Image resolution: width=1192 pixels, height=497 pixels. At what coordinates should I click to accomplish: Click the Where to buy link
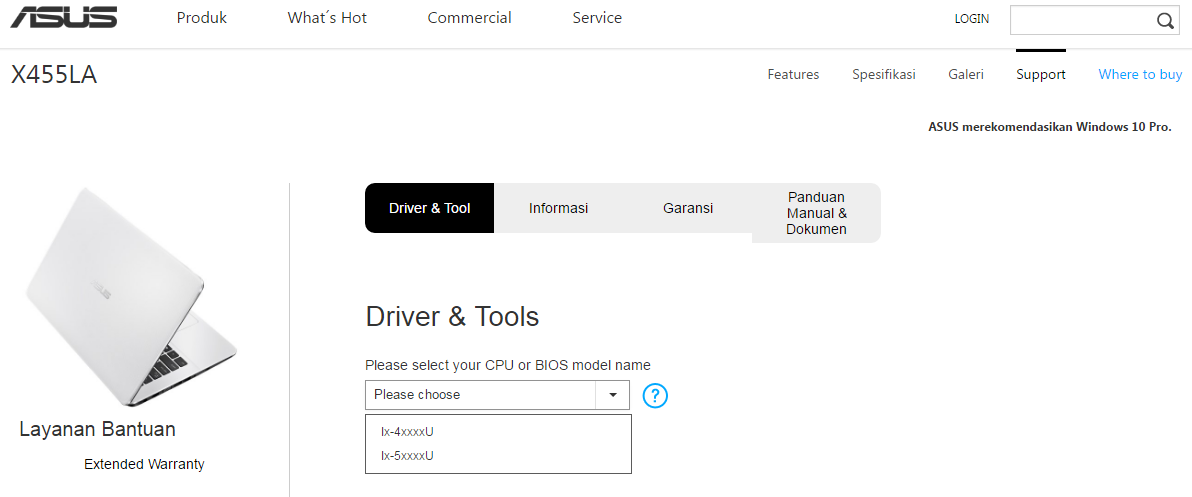1140,75
